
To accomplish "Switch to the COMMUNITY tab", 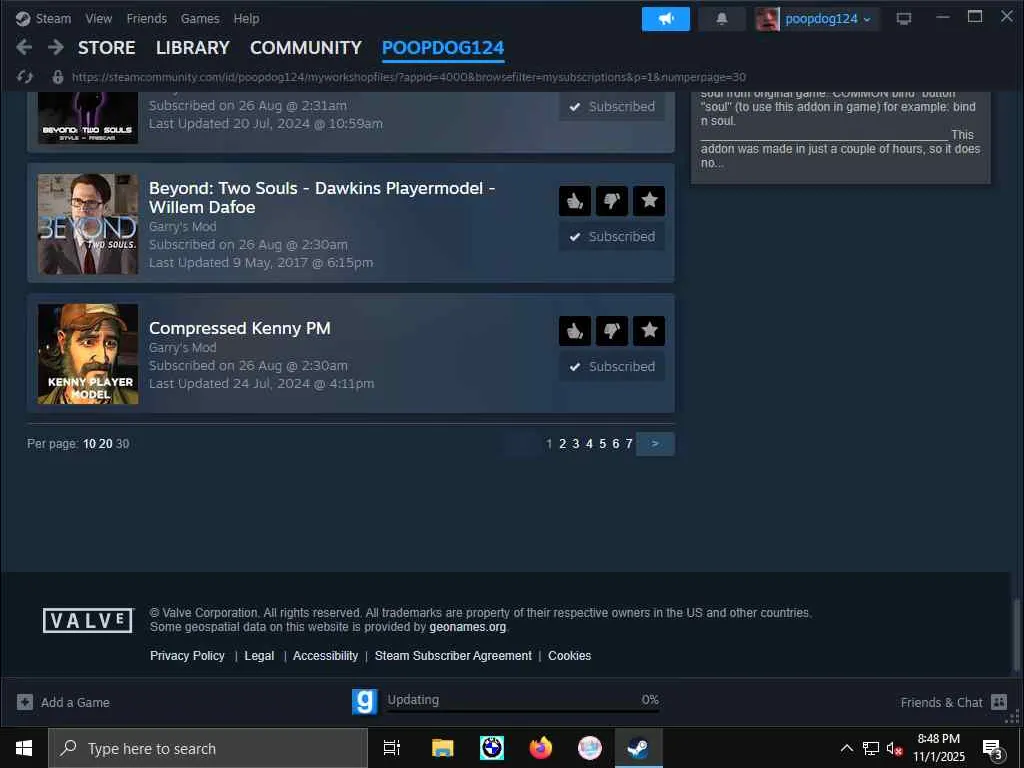I will coord(306,48).
